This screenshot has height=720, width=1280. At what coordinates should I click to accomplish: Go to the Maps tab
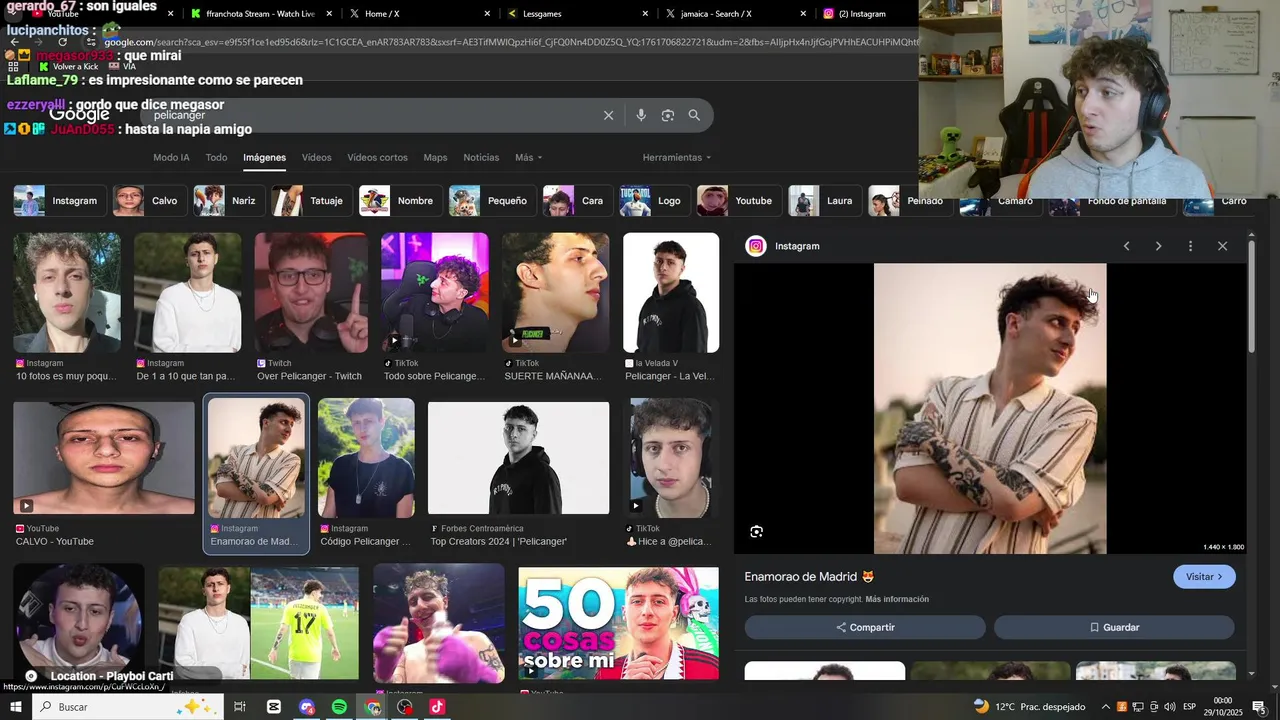[435, 158]
